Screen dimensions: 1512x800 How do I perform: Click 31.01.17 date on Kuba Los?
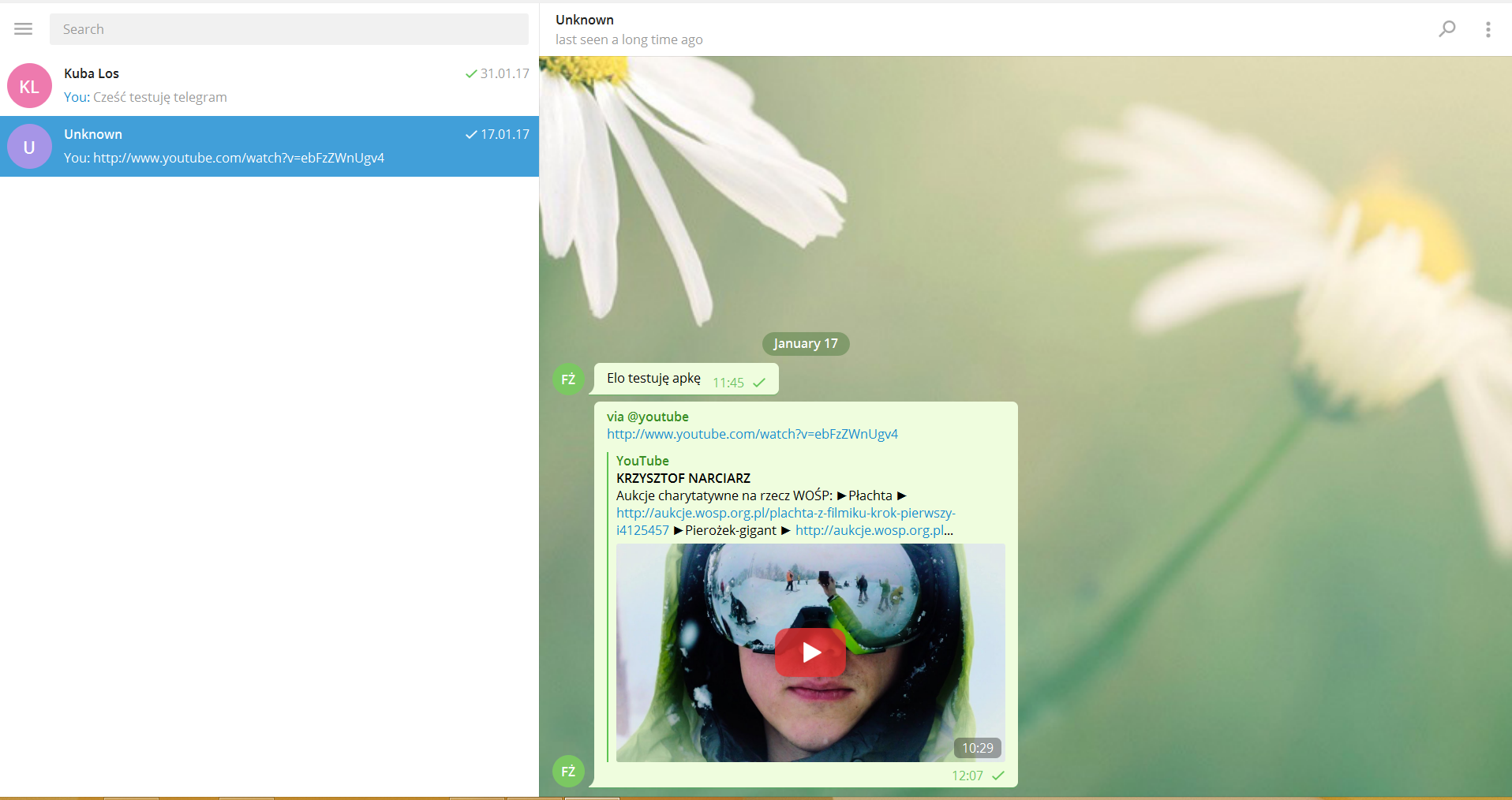click(505, 73)
